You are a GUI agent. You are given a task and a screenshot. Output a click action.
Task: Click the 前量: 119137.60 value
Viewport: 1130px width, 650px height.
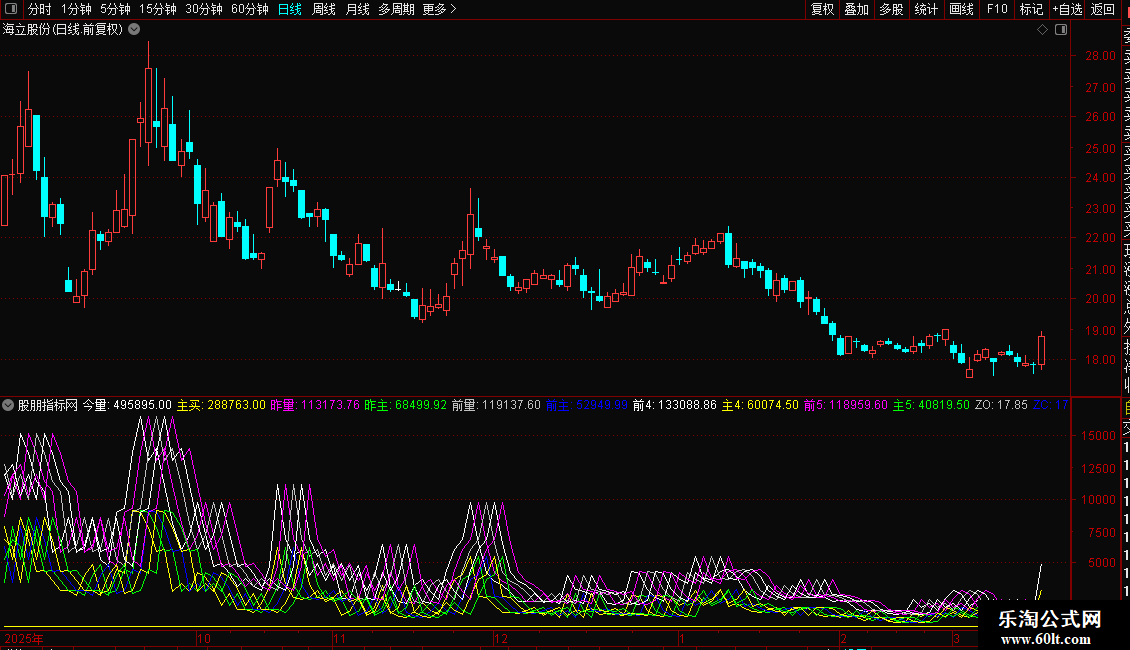(497, 405)
